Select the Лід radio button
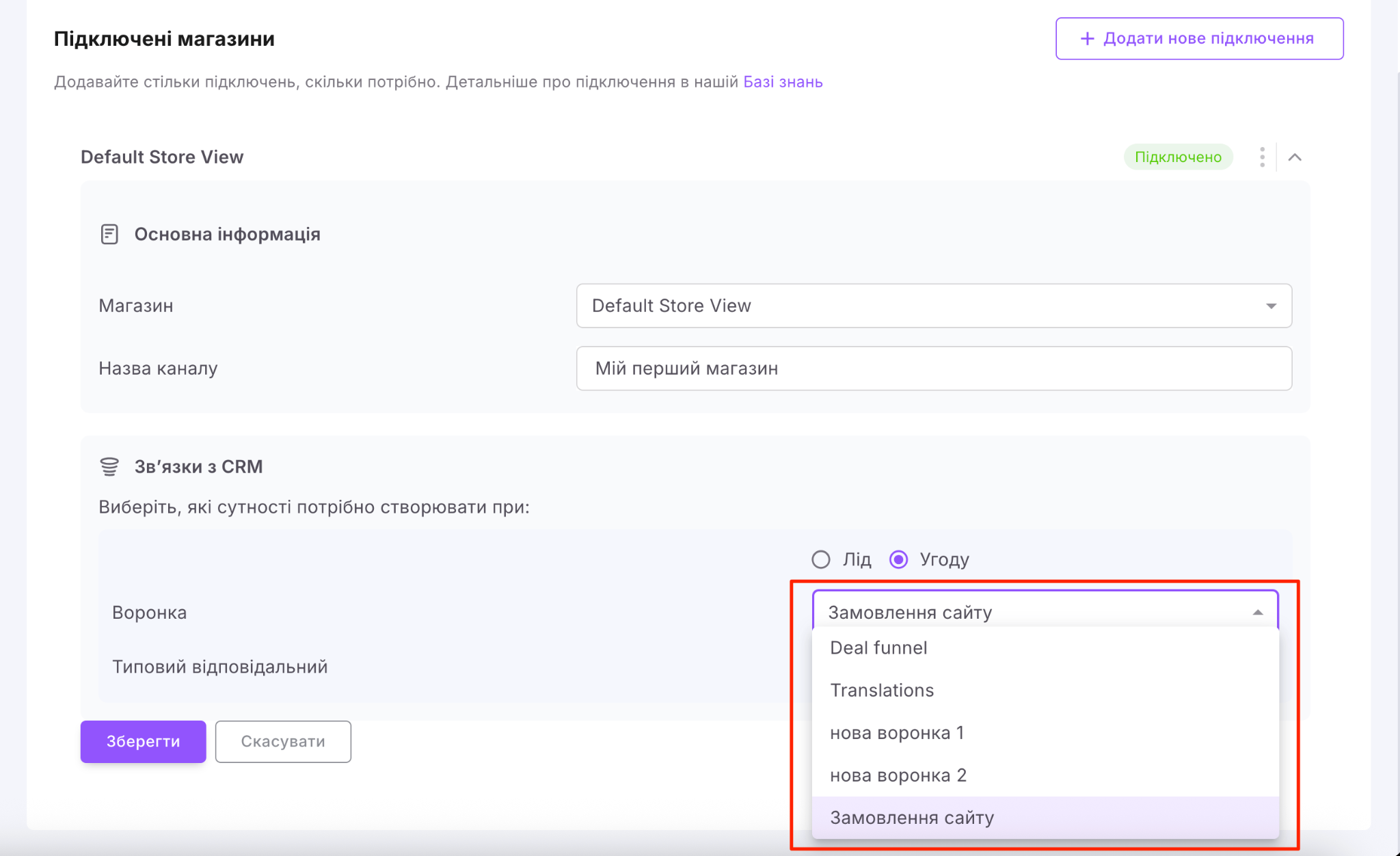 point(821,560)
